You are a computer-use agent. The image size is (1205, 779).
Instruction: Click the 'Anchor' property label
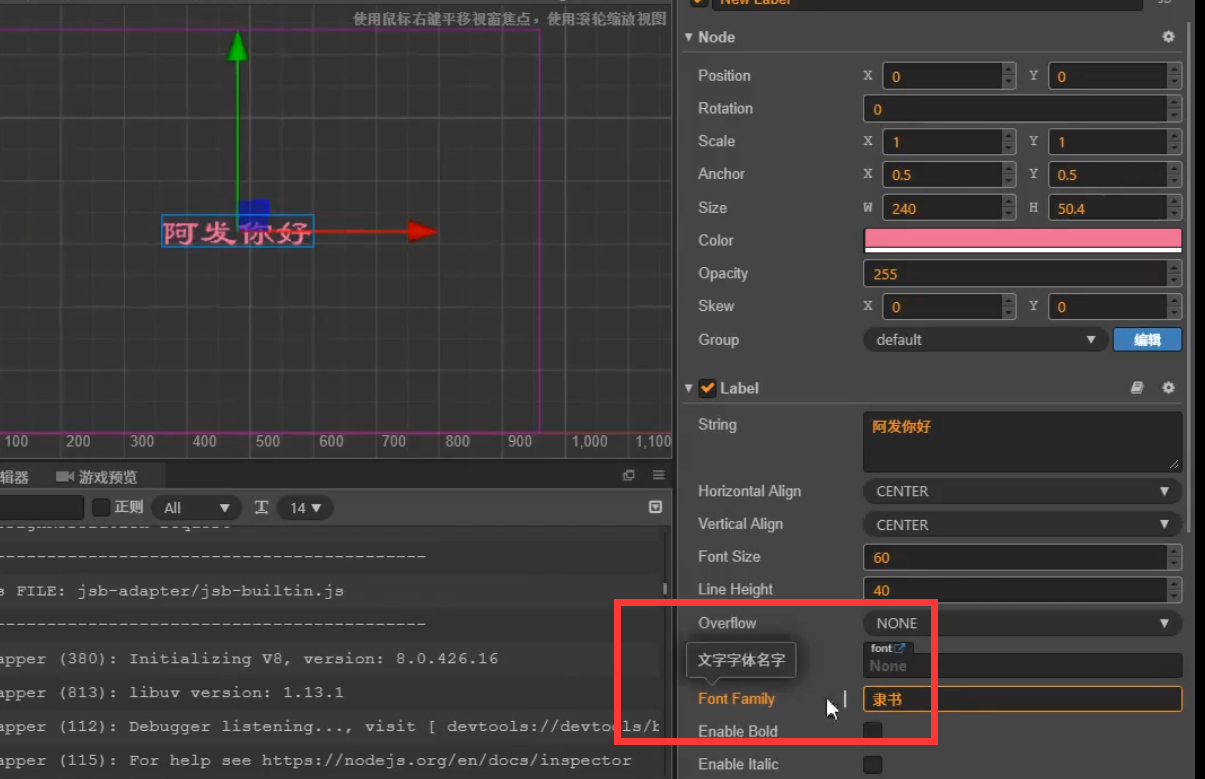[721, 174]
